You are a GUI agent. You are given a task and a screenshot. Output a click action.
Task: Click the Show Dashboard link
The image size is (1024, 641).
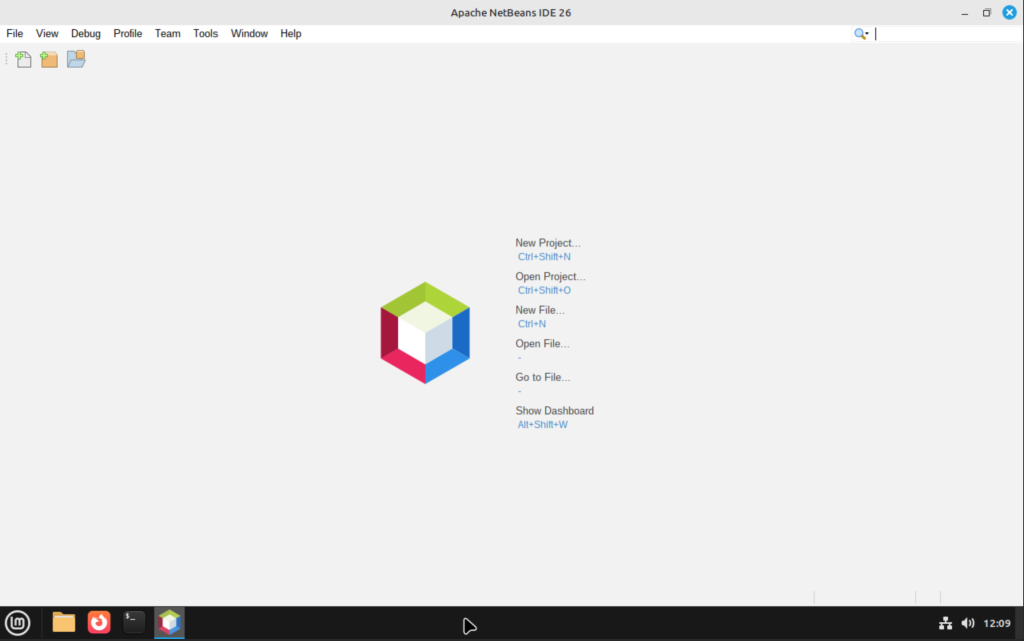[x=554, y=410]
